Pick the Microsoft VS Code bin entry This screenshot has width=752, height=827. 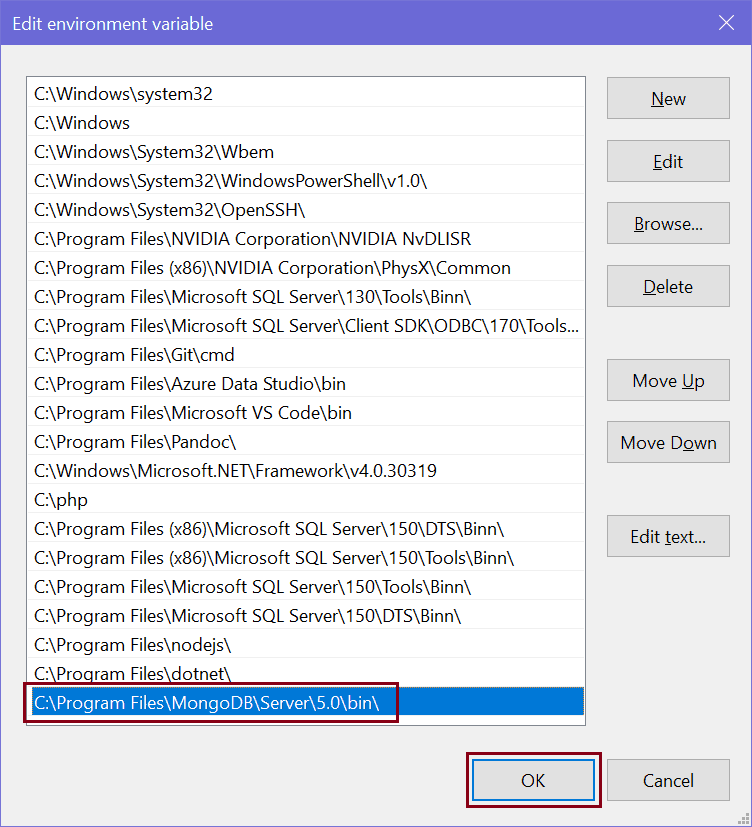(193, 413)
